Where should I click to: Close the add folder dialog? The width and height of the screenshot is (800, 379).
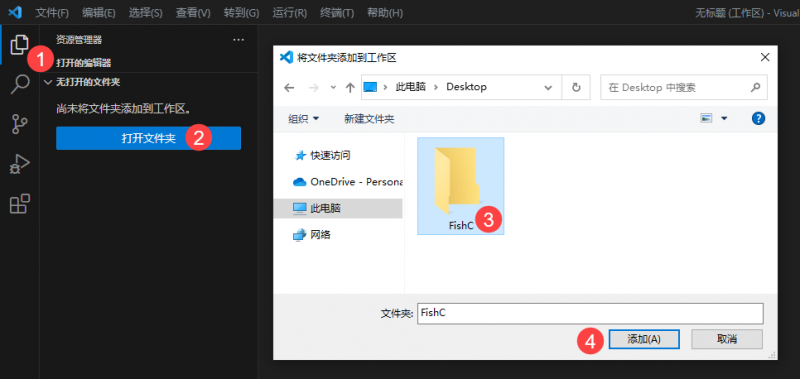(765, 57)
